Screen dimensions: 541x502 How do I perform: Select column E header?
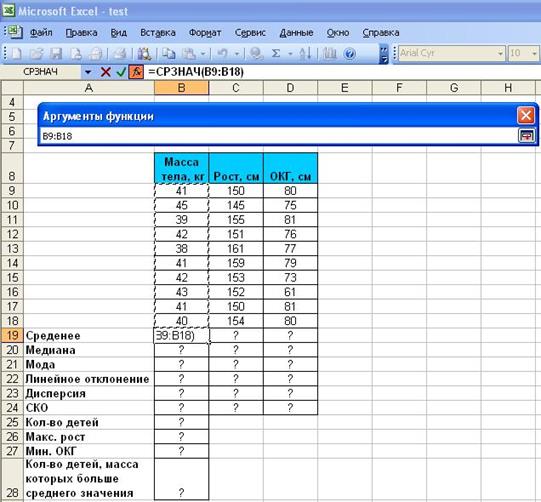click(x=345, y=88)
